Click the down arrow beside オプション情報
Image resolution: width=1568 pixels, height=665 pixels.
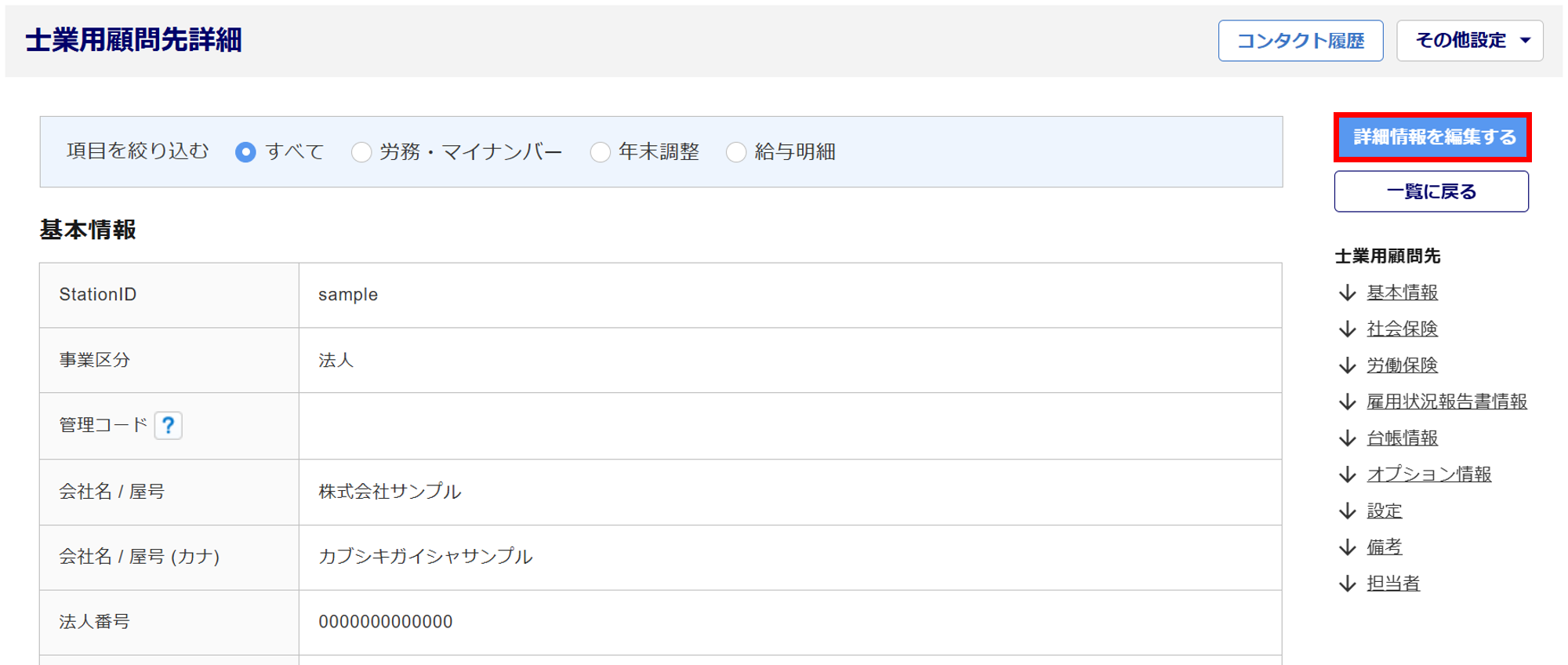click(x=1348, y=474)
